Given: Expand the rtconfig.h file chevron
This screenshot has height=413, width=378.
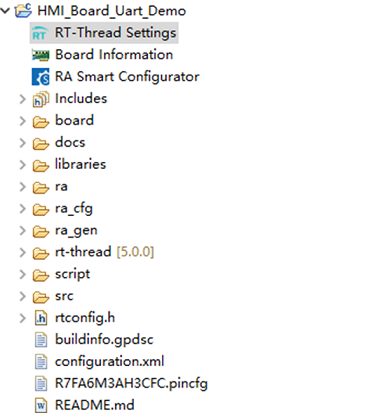Looking at the screenshot, I should pyautogui.click(x=23, y=318).
